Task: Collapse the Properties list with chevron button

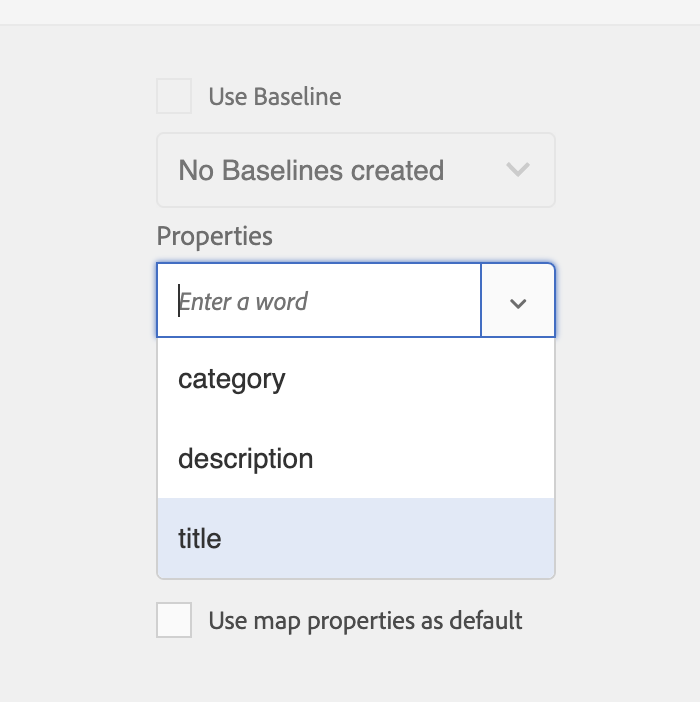Action: [x=518, y=300]
